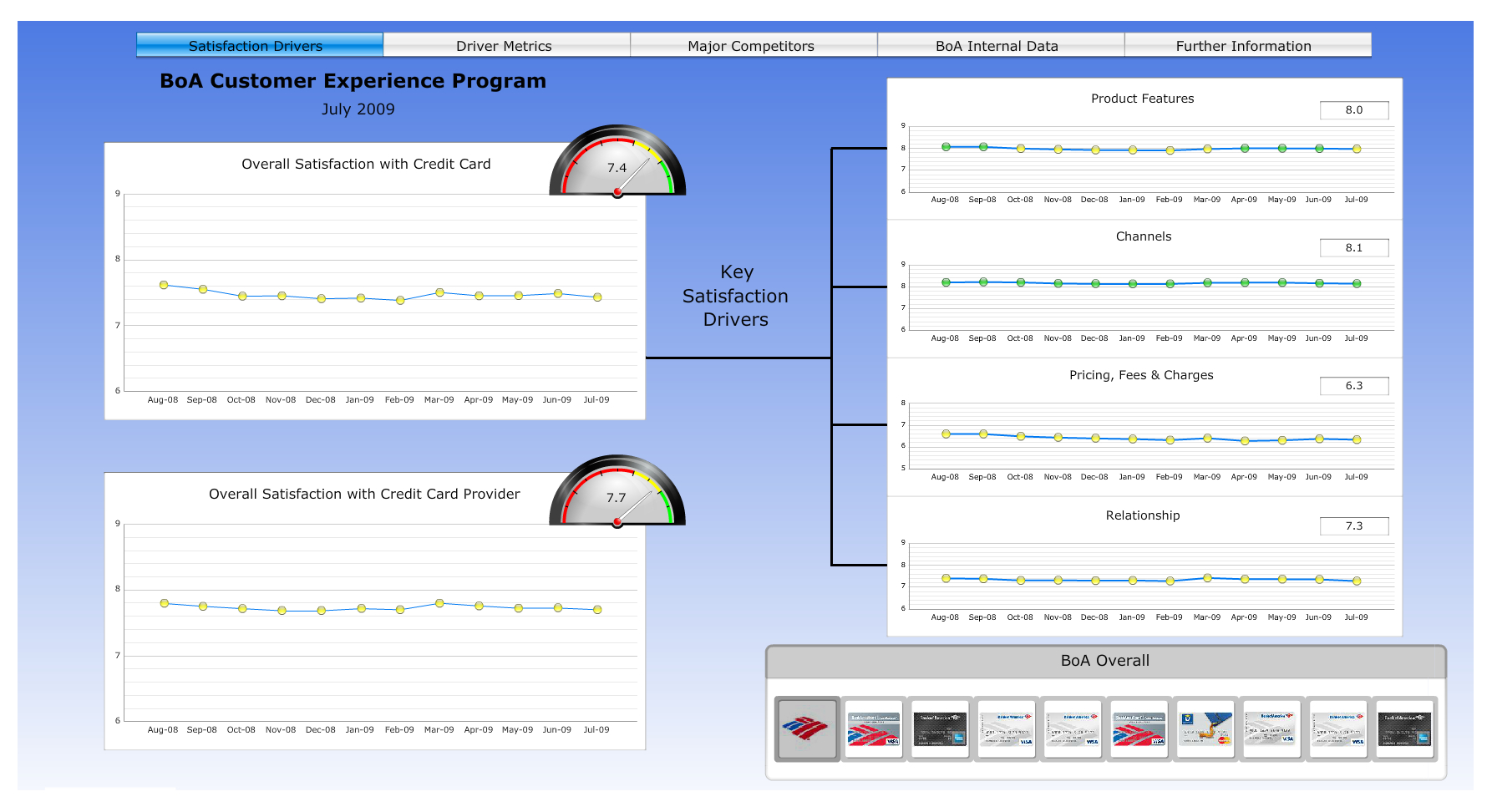1492x812 pixels.
Task: Select the leftmost black American Express card
Action: tap(940, 728)
